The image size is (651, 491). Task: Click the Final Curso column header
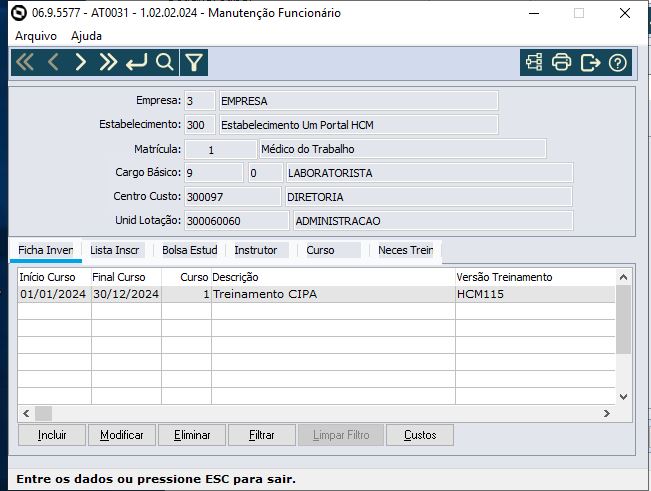click(126, 277)
